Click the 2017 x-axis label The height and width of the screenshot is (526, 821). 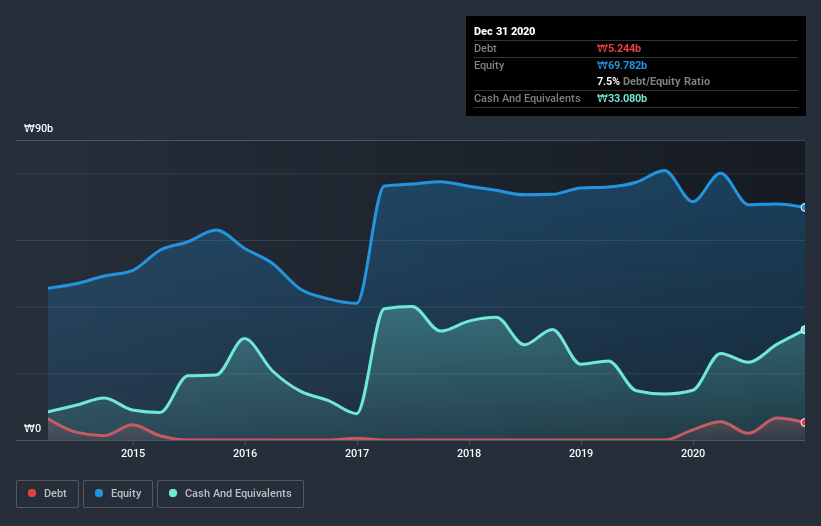coord(357,453)
